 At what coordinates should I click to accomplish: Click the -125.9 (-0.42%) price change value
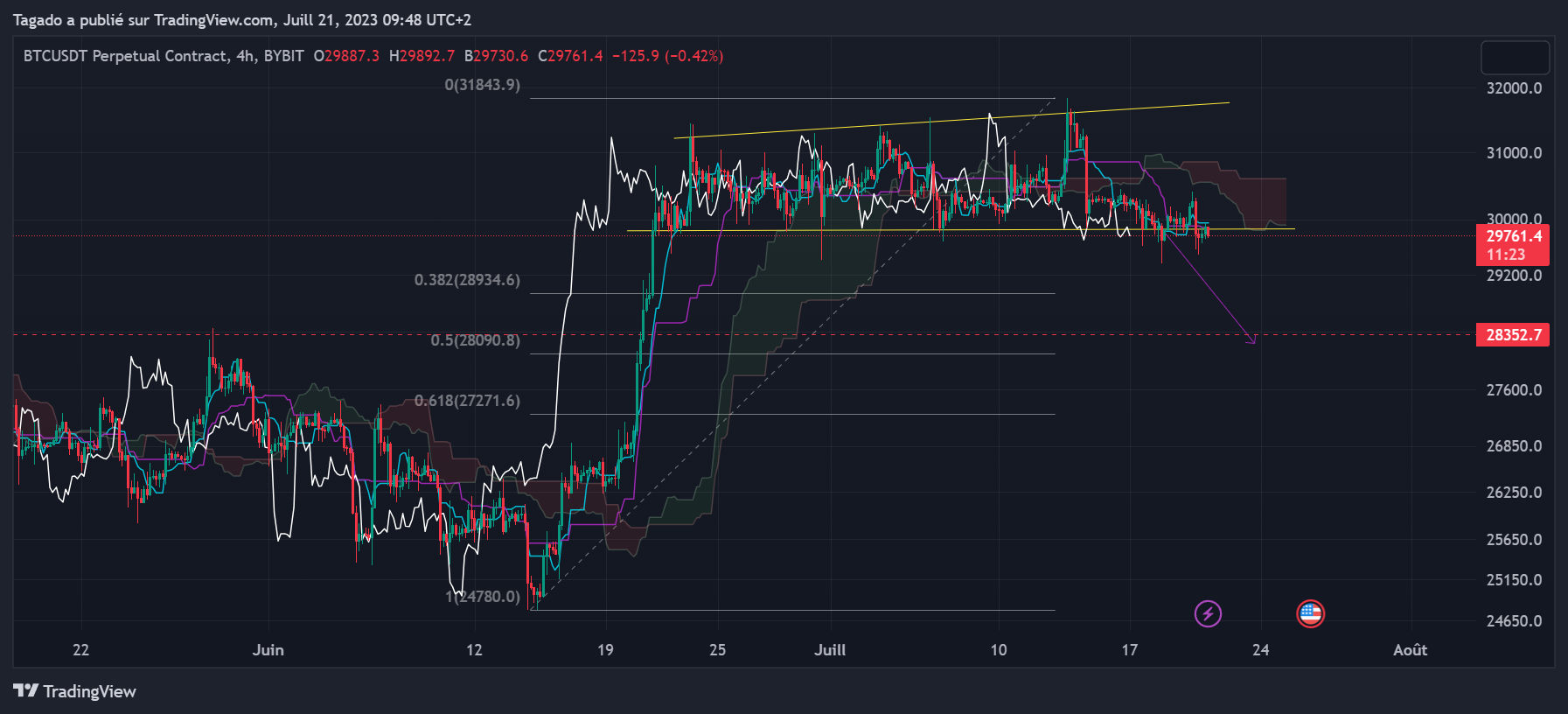click(667, 56)
